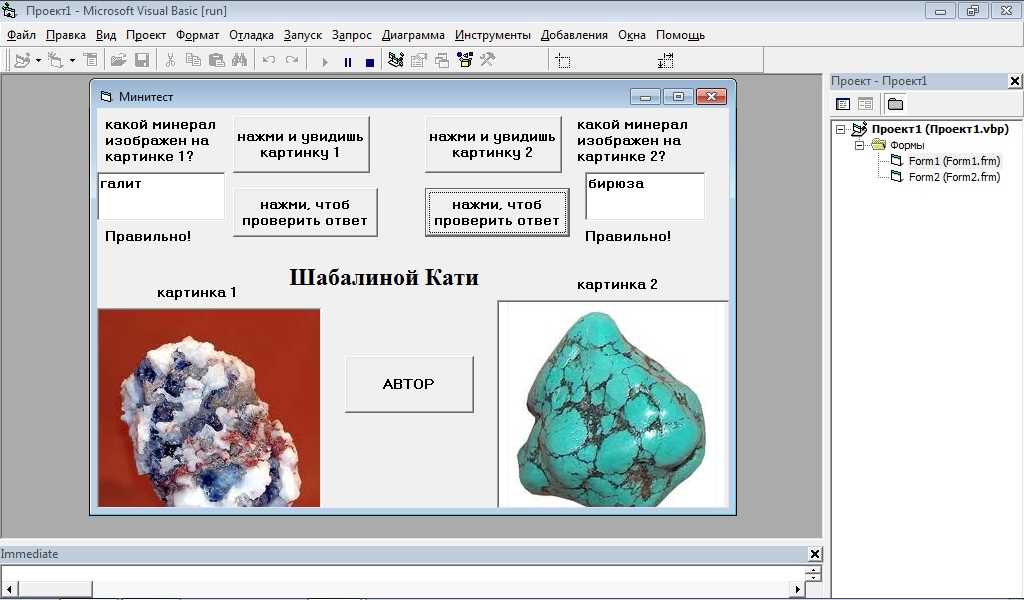
Task: Open the Object Browser toolbar icon
Action: click(465, 61)
